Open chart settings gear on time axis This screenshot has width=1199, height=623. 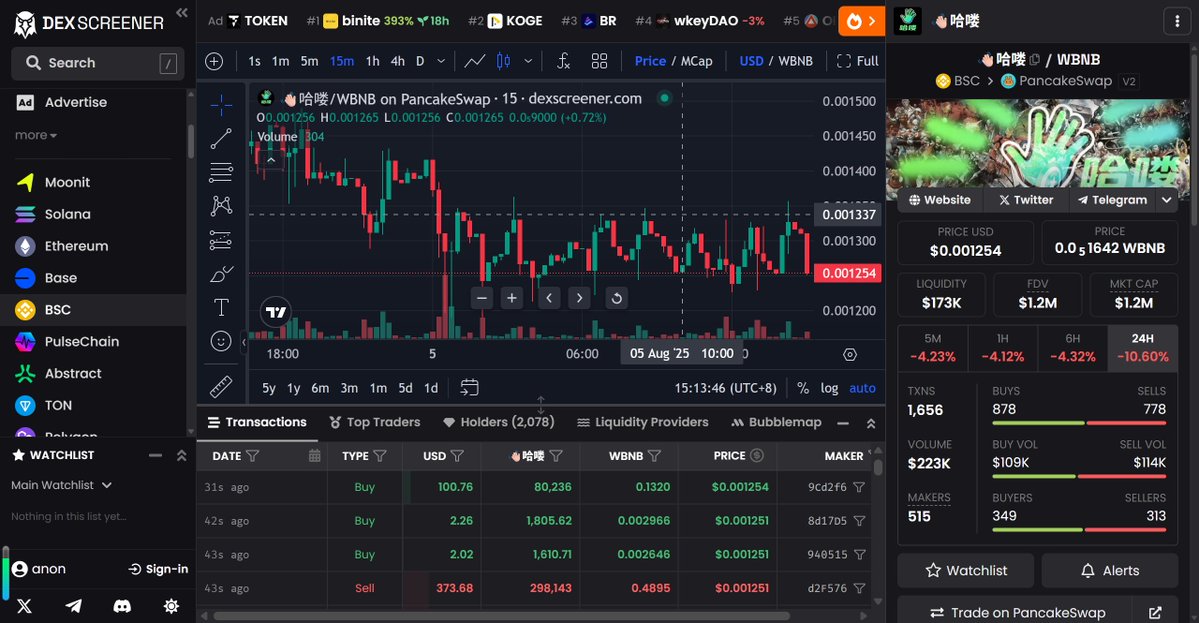tap(850, 355)
